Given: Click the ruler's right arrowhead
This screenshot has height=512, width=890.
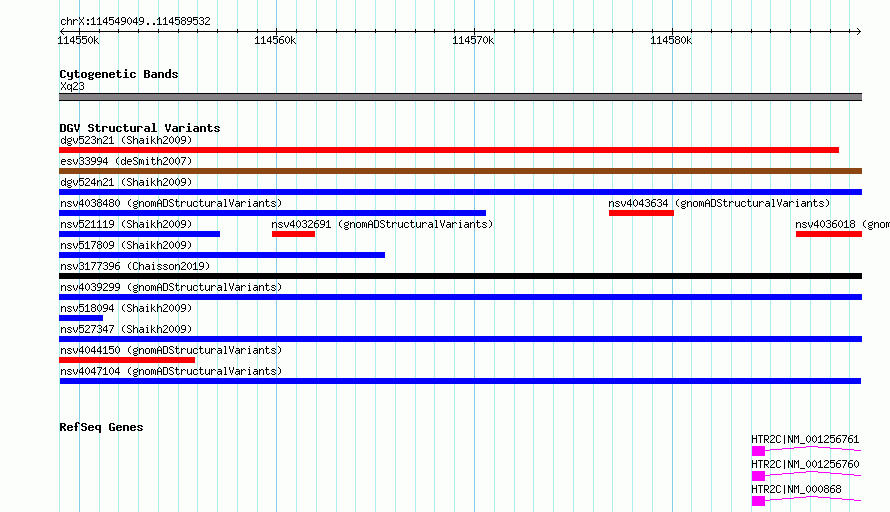Looking at the screenshot, I should click(859, 31).
